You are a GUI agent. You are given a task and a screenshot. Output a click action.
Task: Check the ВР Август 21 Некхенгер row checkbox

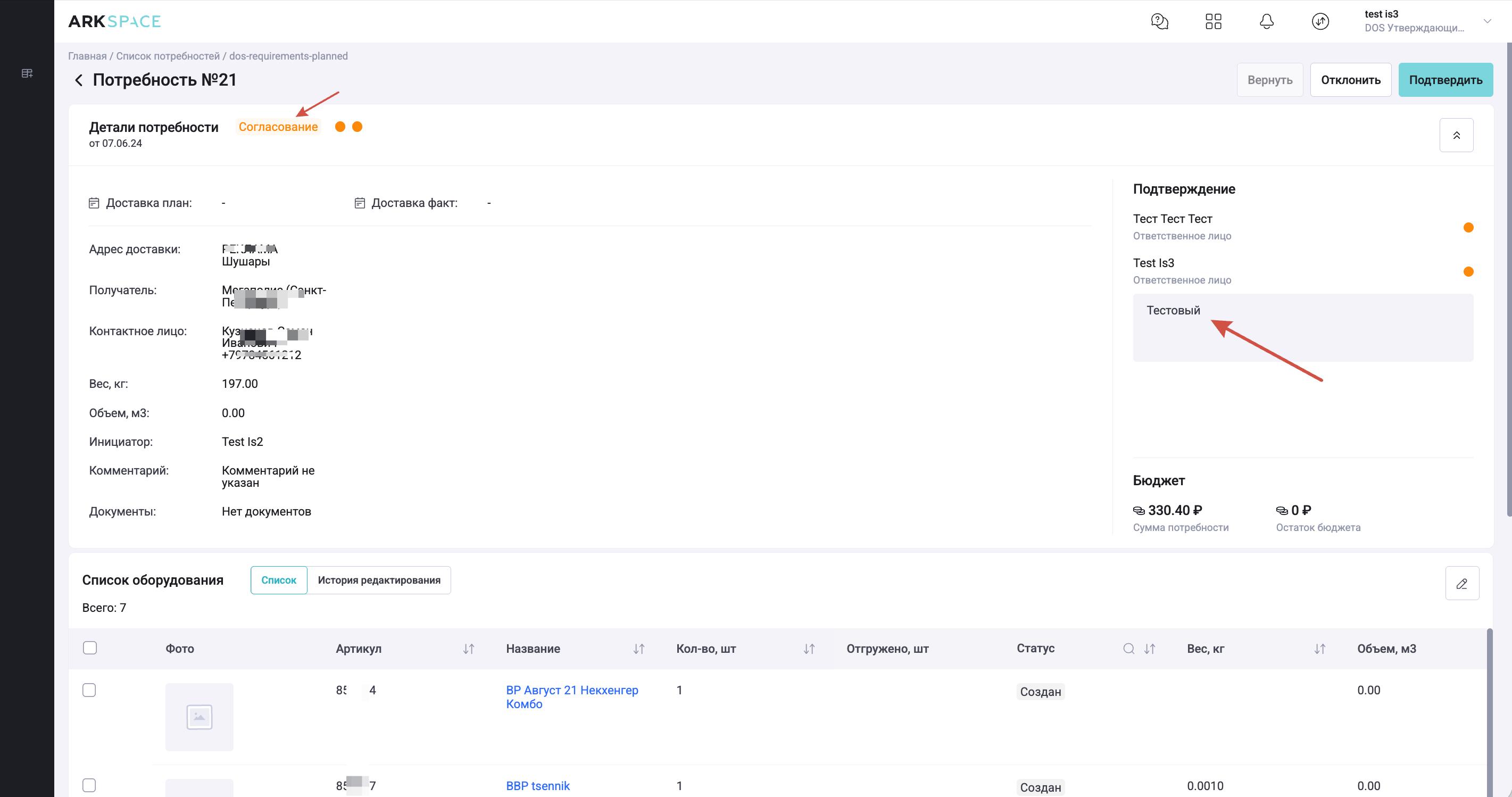point(89,690)
